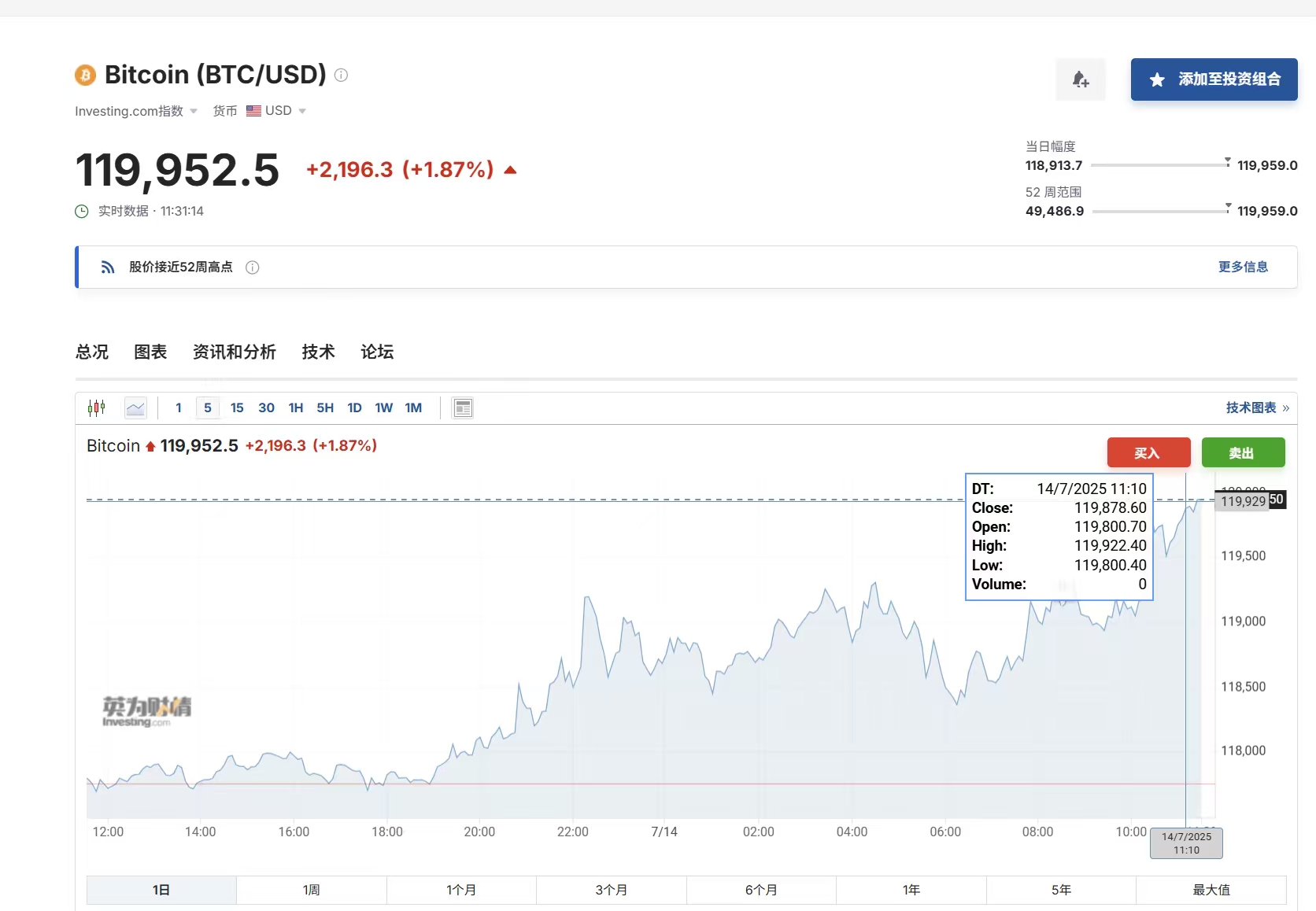Click the 119,929 price label on the axis
1316x911 pixels.
[1243, 501]
